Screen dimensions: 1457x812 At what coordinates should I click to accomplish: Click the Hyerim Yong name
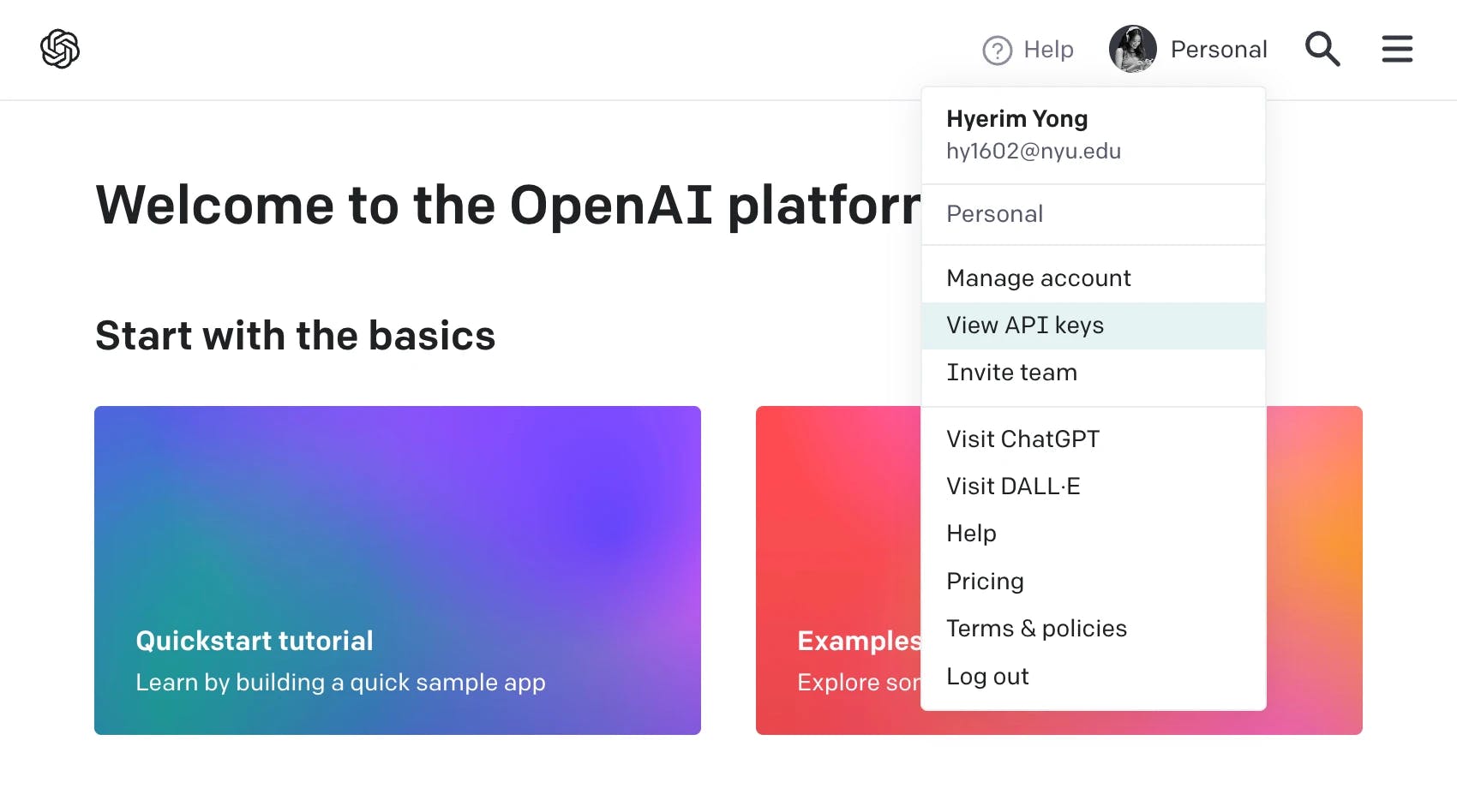coord(1017,119)
